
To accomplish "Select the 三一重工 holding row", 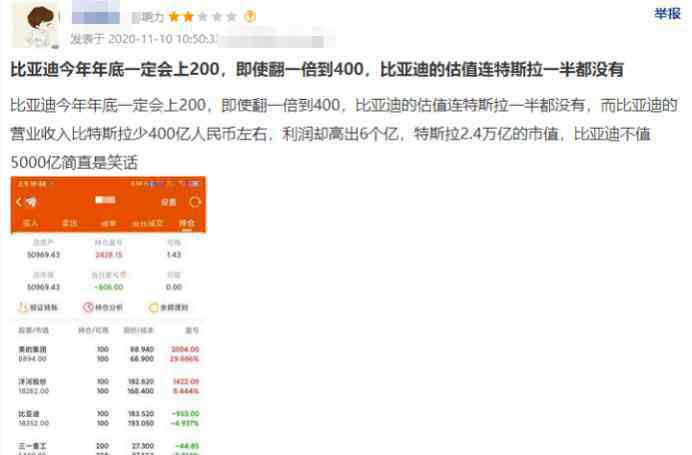I will pyautogui.click(x=109, y=448).
